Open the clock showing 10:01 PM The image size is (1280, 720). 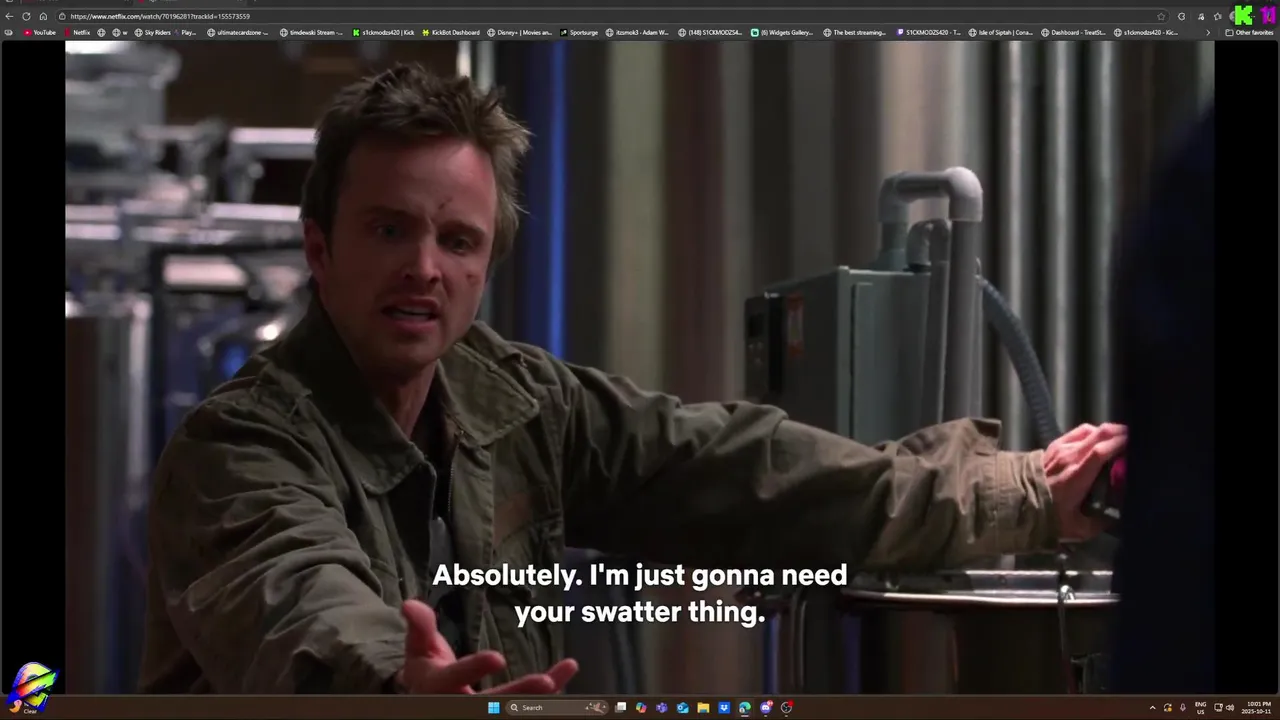point(1258,708)
